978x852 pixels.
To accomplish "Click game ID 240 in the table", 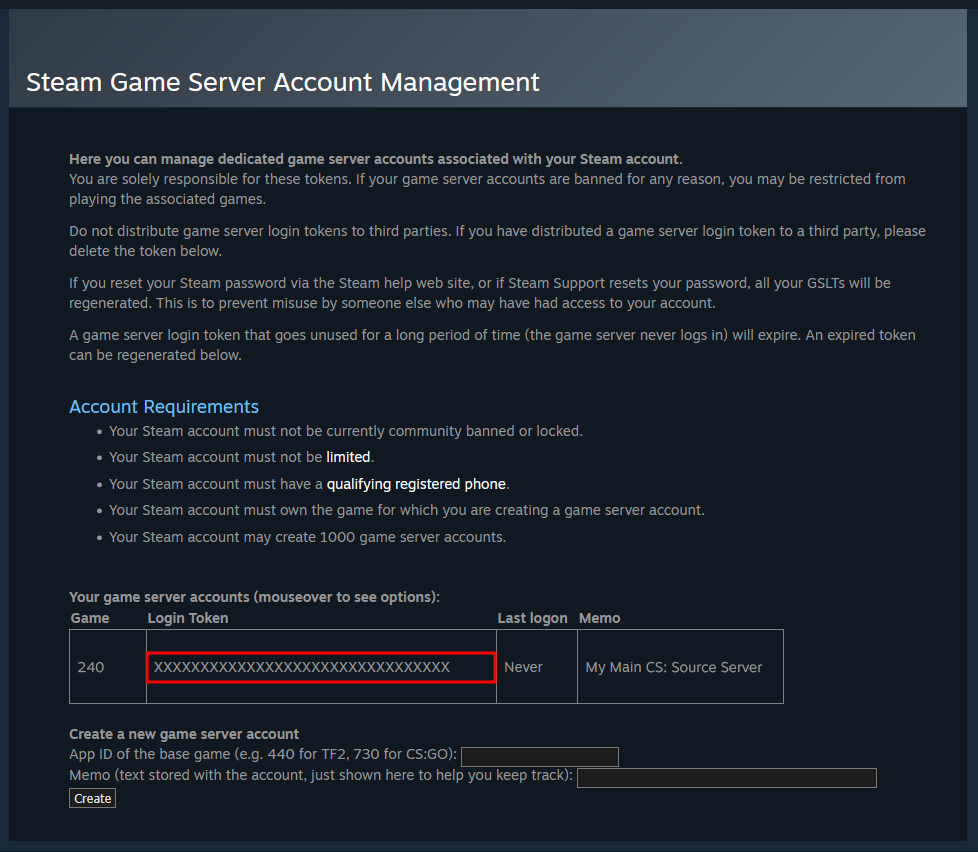I will tap(91, 667).
